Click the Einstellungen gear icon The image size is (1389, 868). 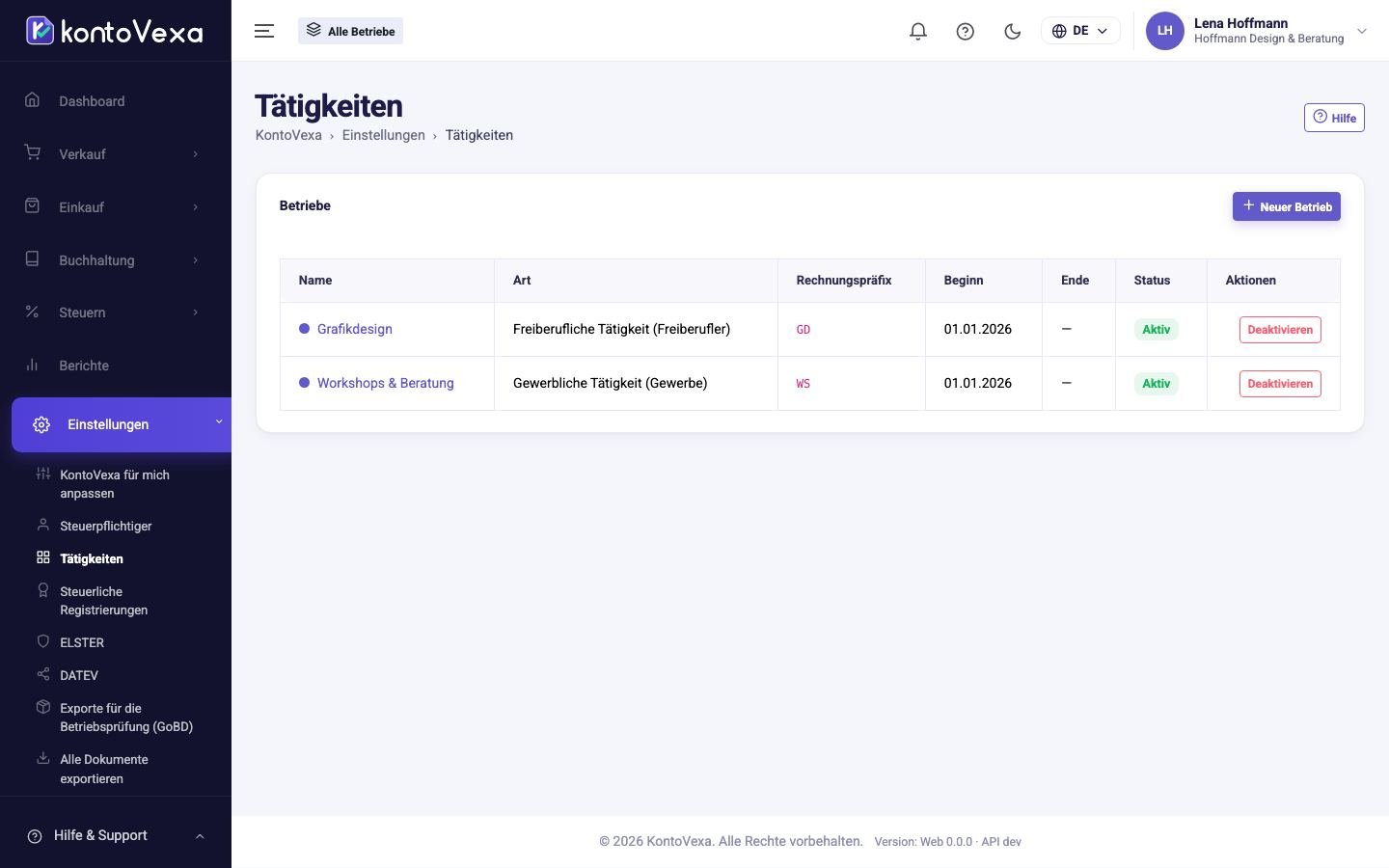41,424
